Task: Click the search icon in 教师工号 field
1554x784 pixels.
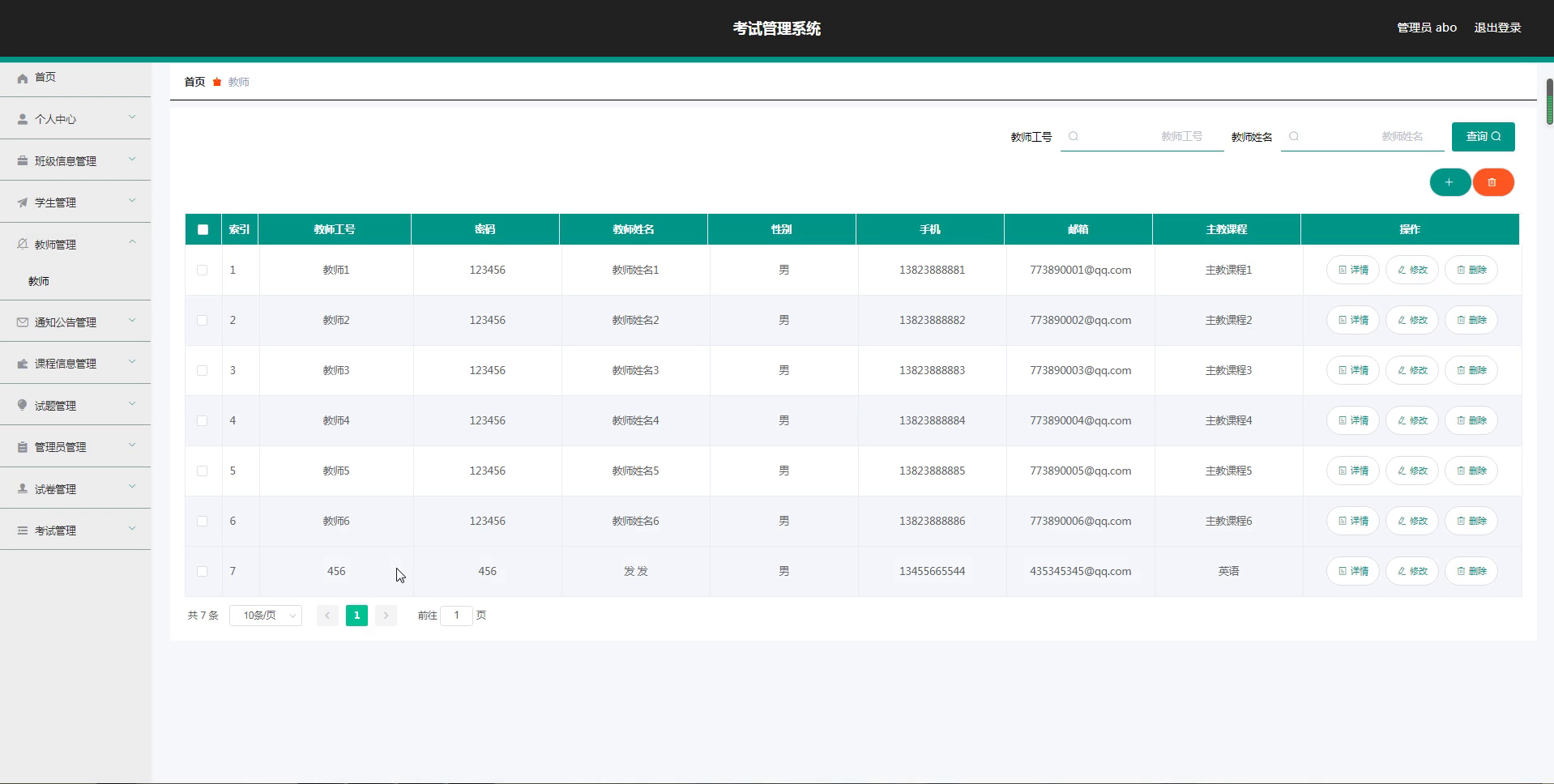Action: pos(1074,136)
